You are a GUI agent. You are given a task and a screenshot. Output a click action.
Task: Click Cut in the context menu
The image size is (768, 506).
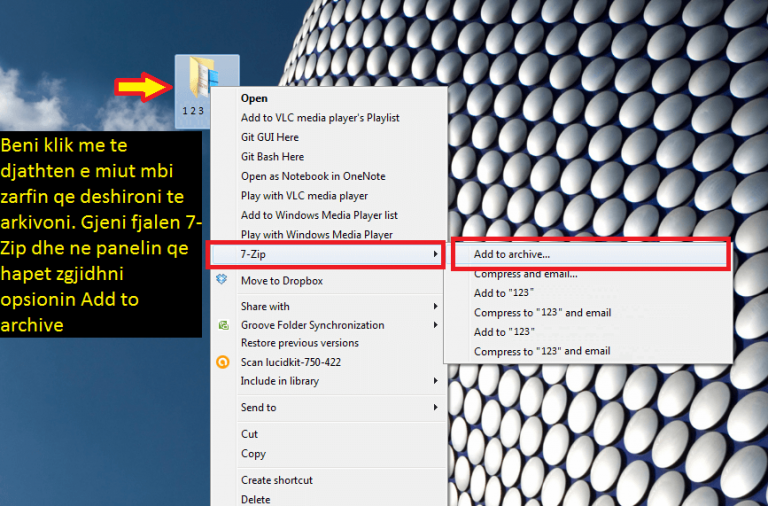tap(249, 434)
